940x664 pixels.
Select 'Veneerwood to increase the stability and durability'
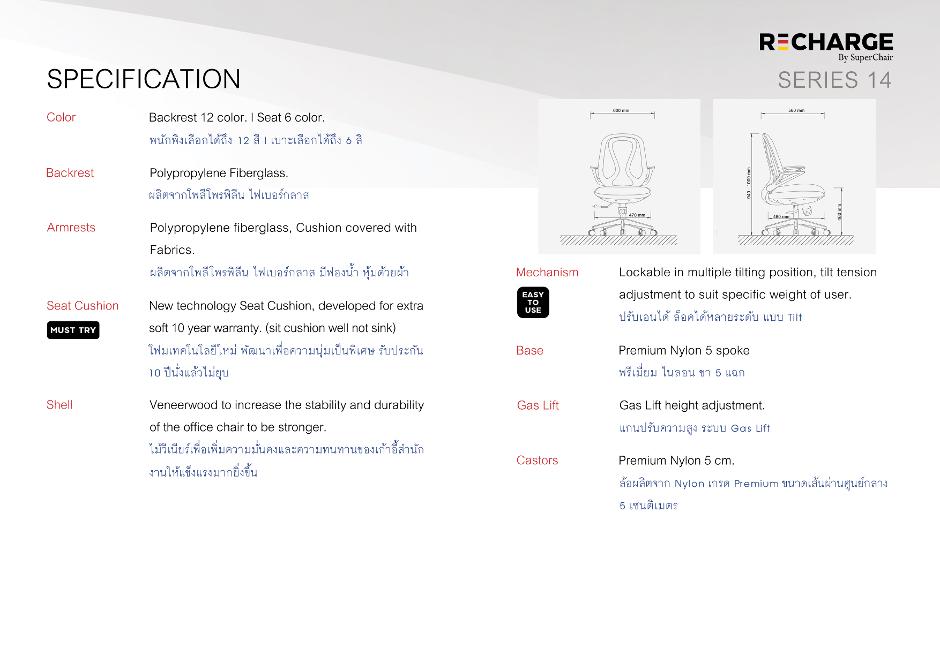(x=287, y=405)
